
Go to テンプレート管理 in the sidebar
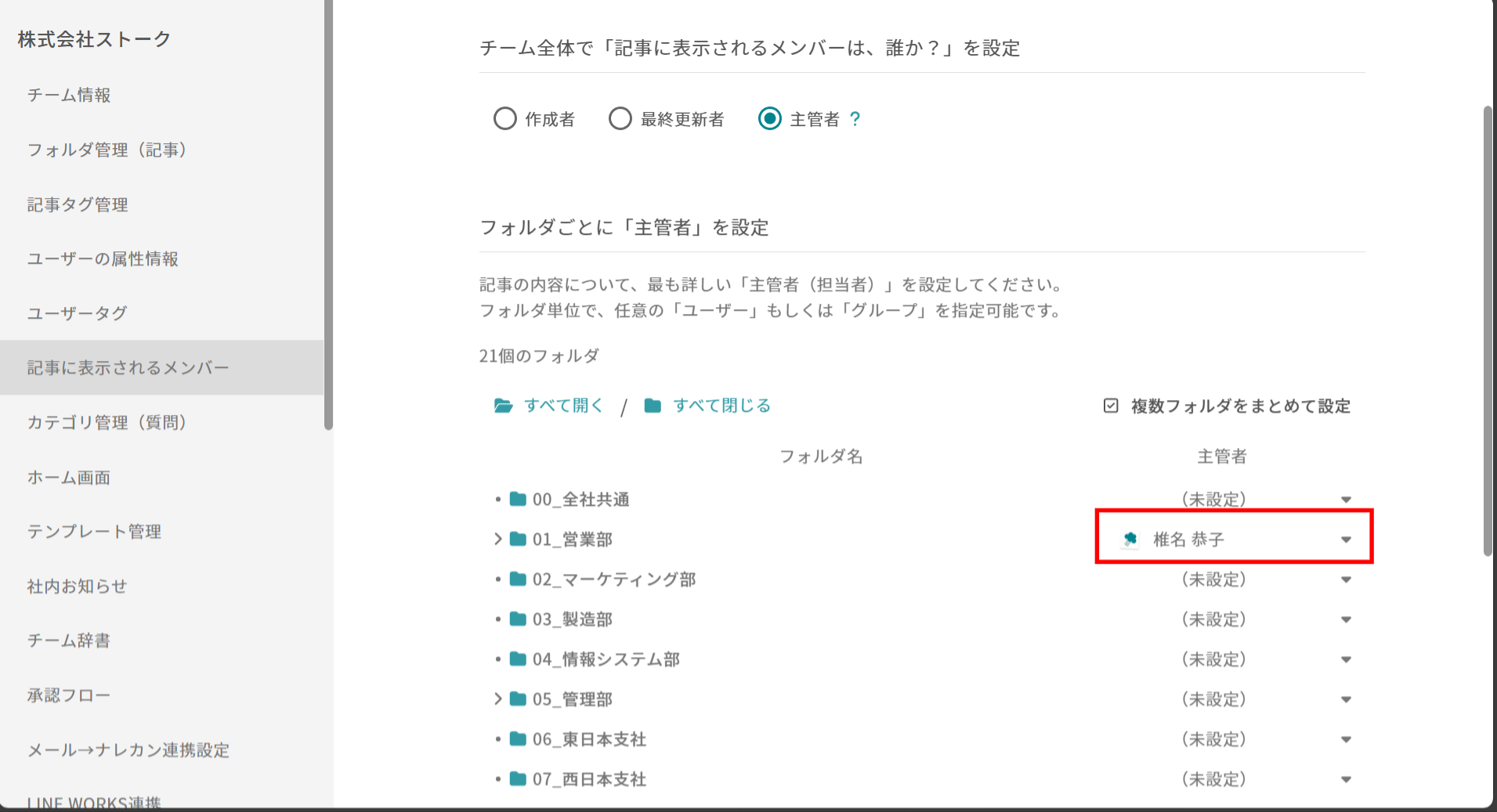click(x=94, y=532)
